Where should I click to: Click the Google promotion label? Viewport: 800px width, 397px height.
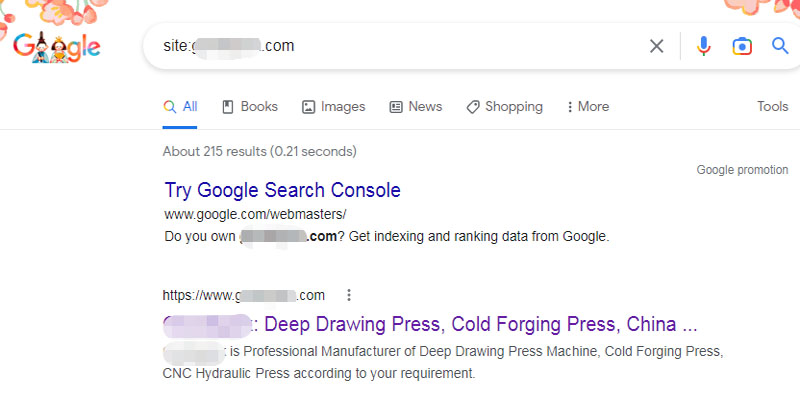(742, 170)
